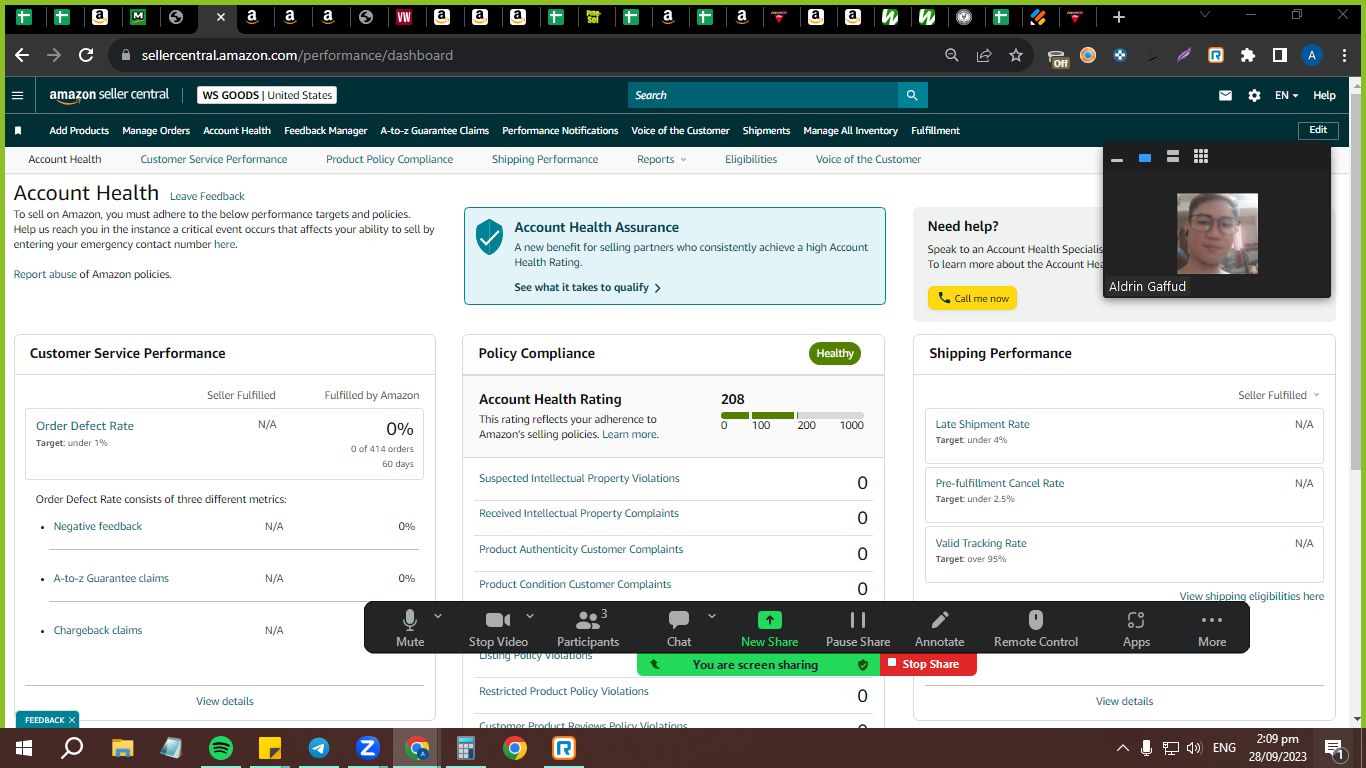Click the Seller Central search magnifier button
The image size is (1366, 768).
coord(912,95)
